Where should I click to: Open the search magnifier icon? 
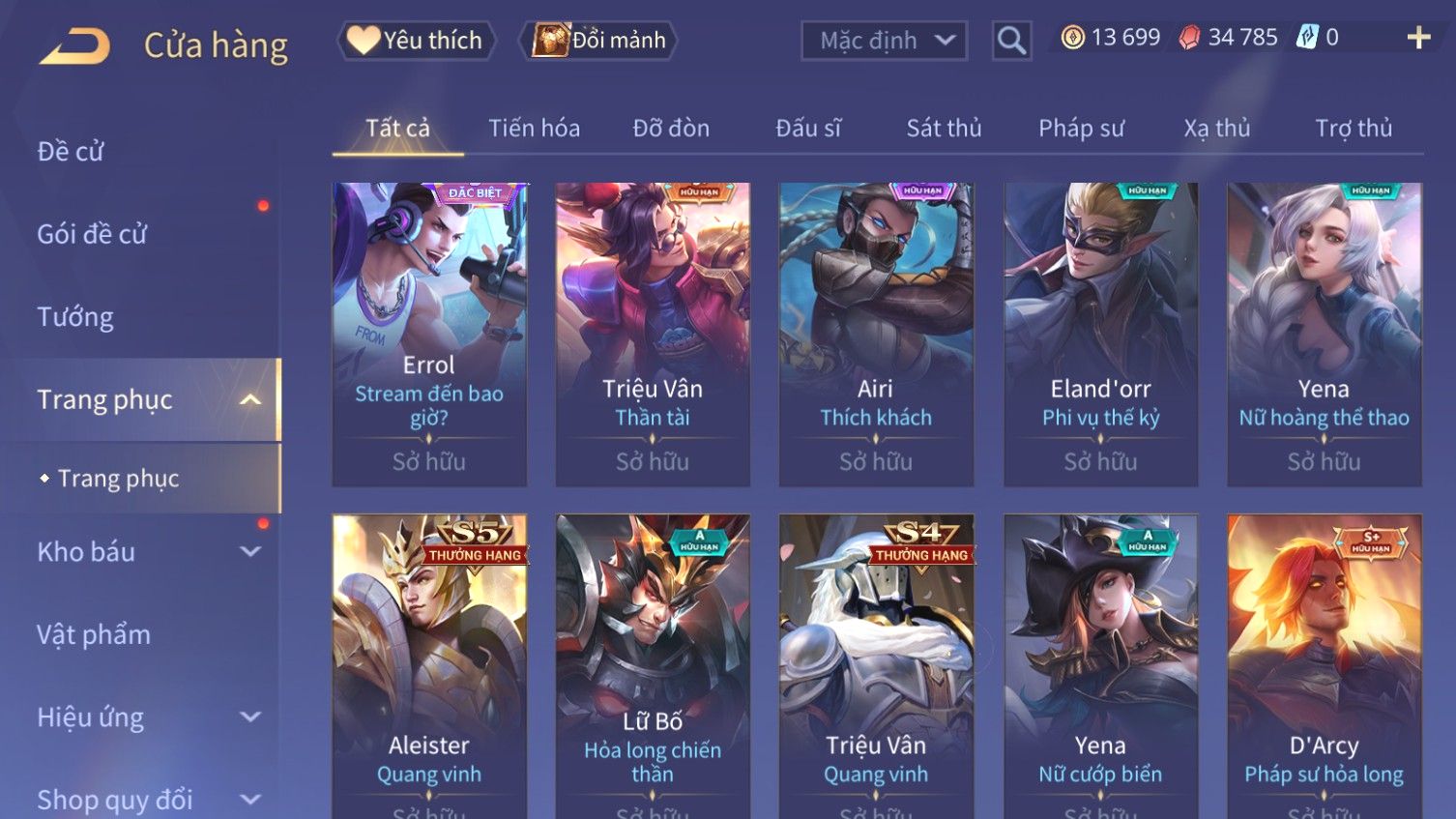pos(1011,41)
